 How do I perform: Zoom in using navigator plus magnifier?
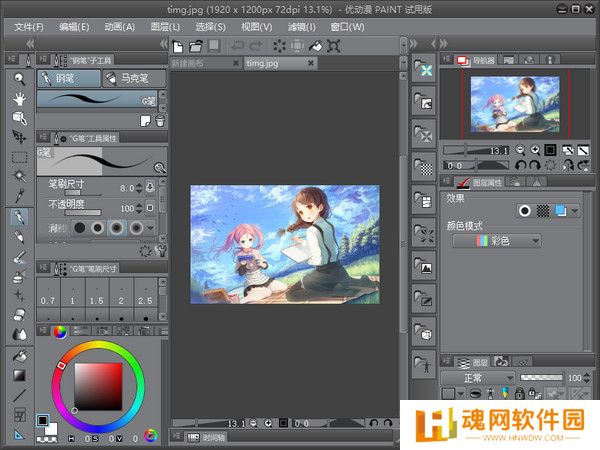coord(535,150)
